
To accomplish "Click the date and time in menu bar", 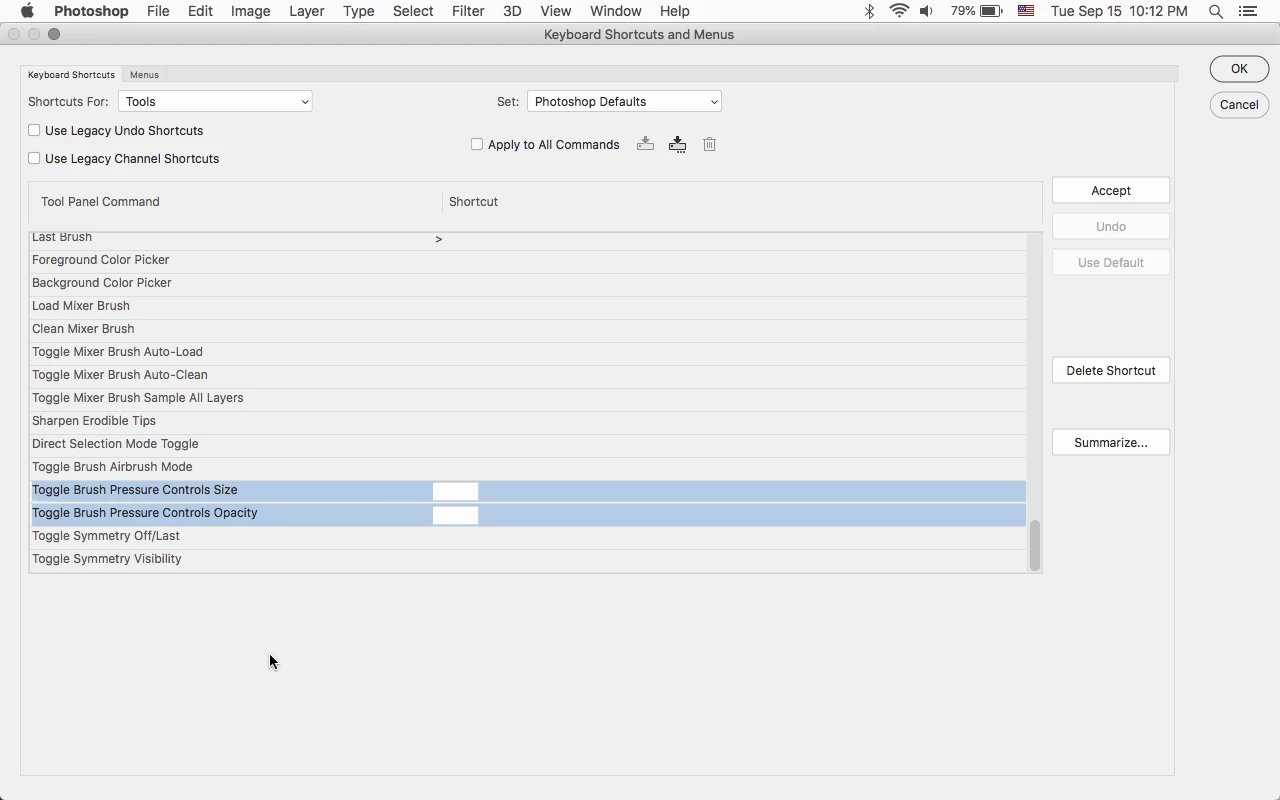I will pos(1119,11).
